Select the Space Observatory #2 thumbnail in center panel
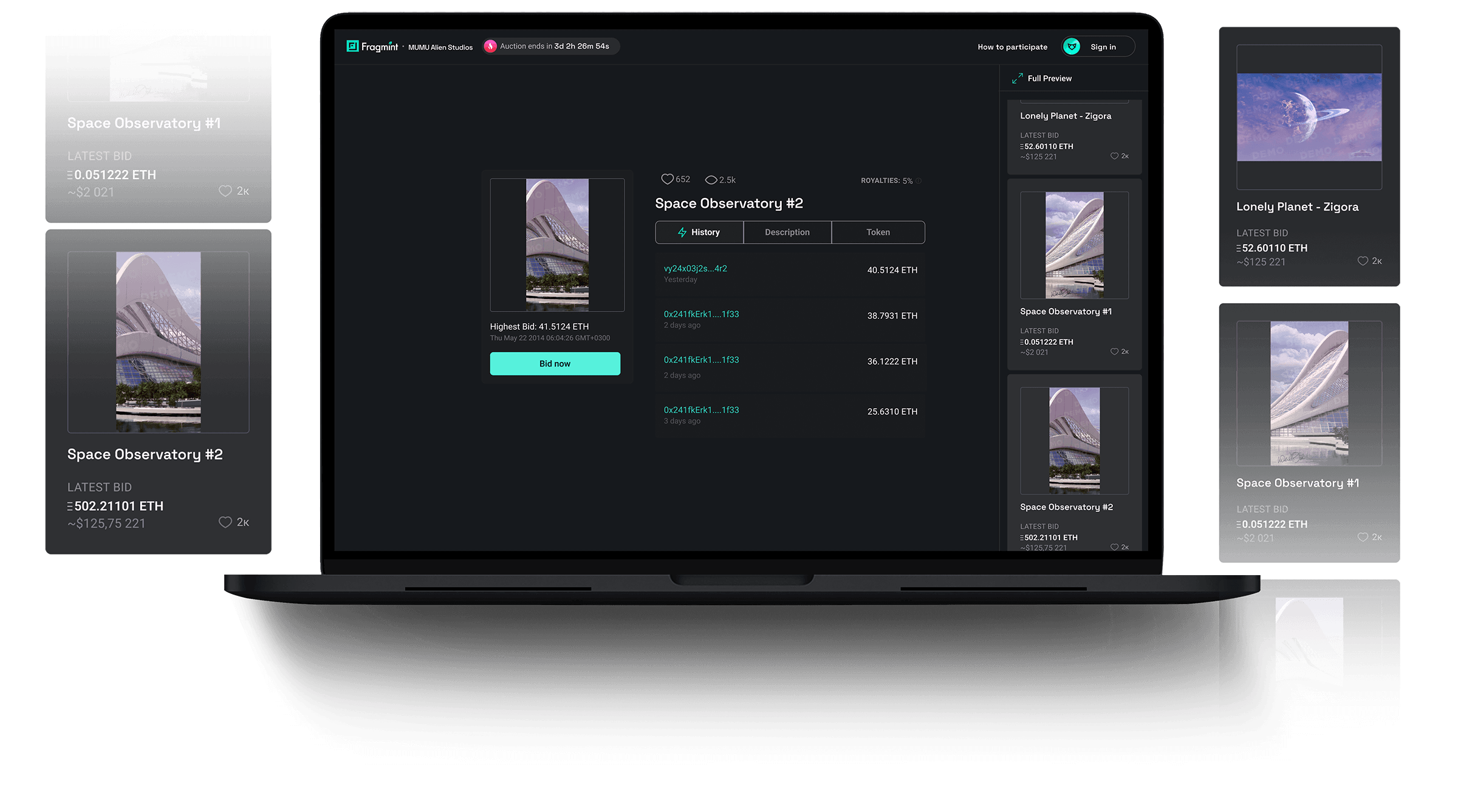Image resolution: width=1458 pixels, height=812 pixels. 555,244
